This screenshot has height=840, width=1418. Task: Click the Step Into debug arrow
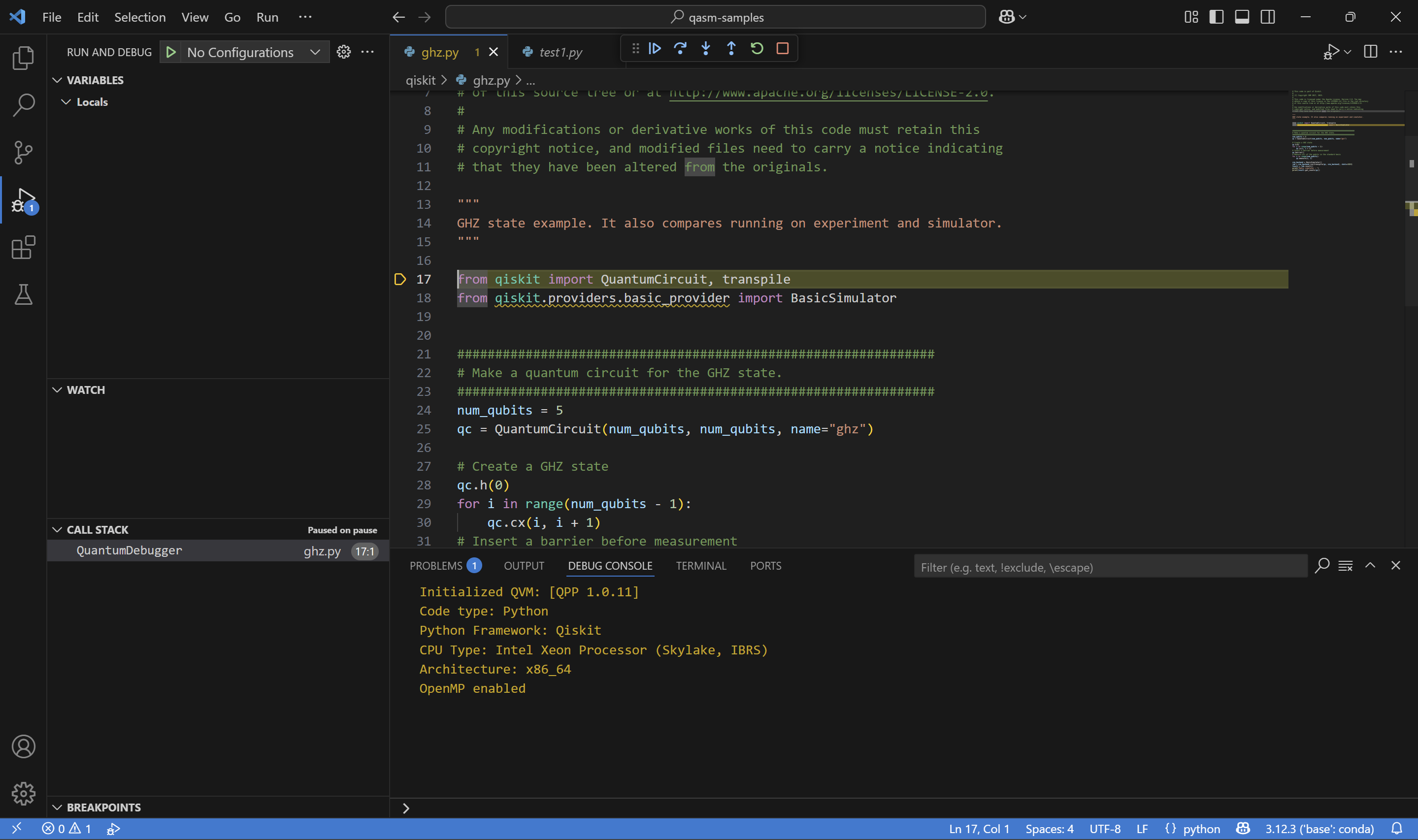[705, 49]
